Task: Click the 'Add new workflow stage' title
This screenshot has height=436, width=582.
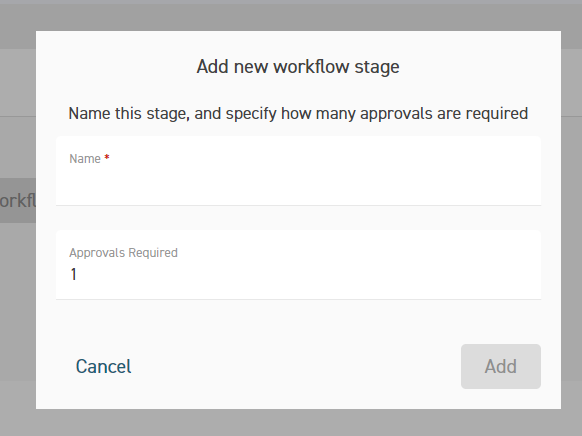Action: tap(298, 67)
